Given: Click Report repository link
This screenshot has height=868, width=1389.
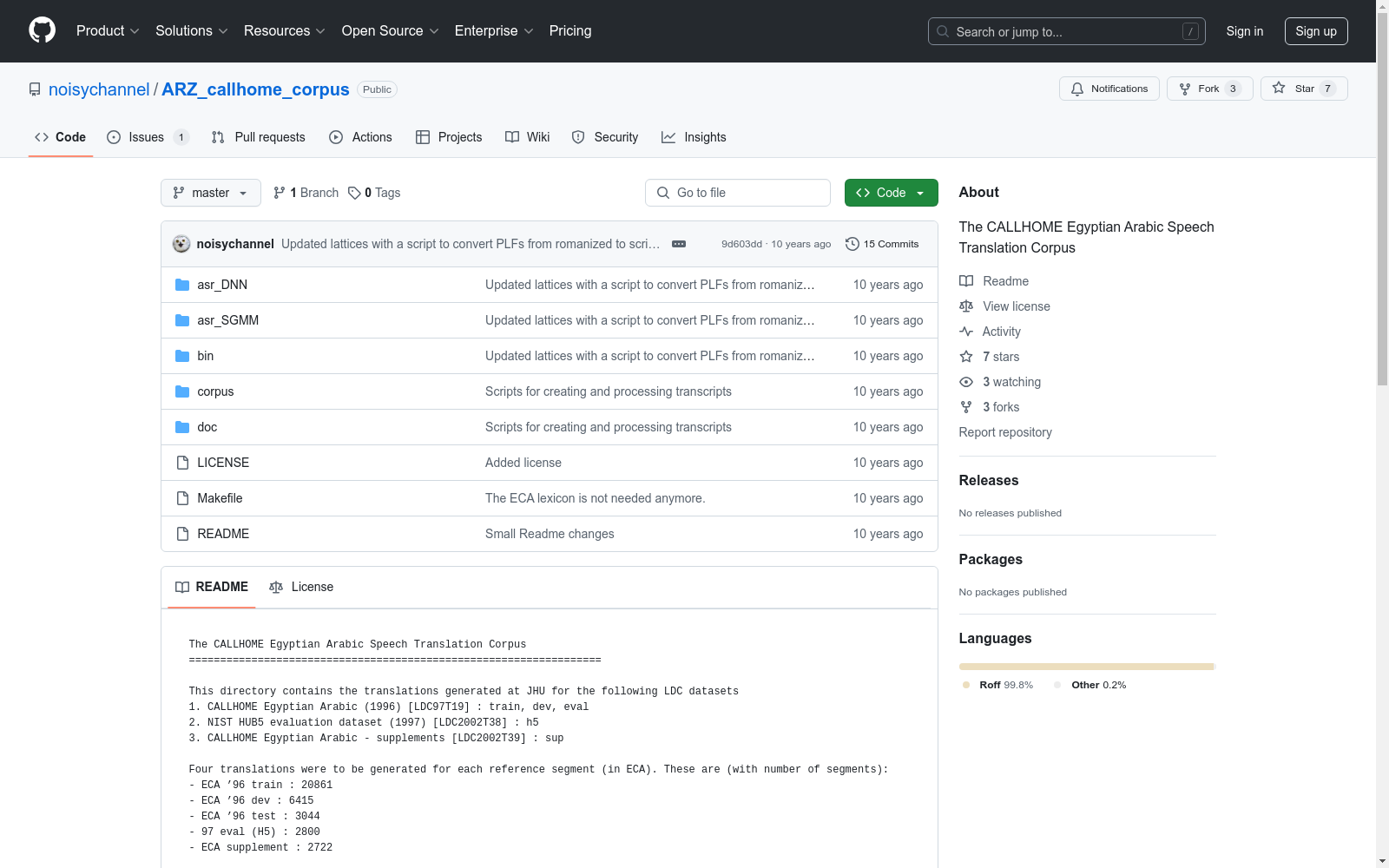Looking at the screenshot, I should coord(1005,432).
